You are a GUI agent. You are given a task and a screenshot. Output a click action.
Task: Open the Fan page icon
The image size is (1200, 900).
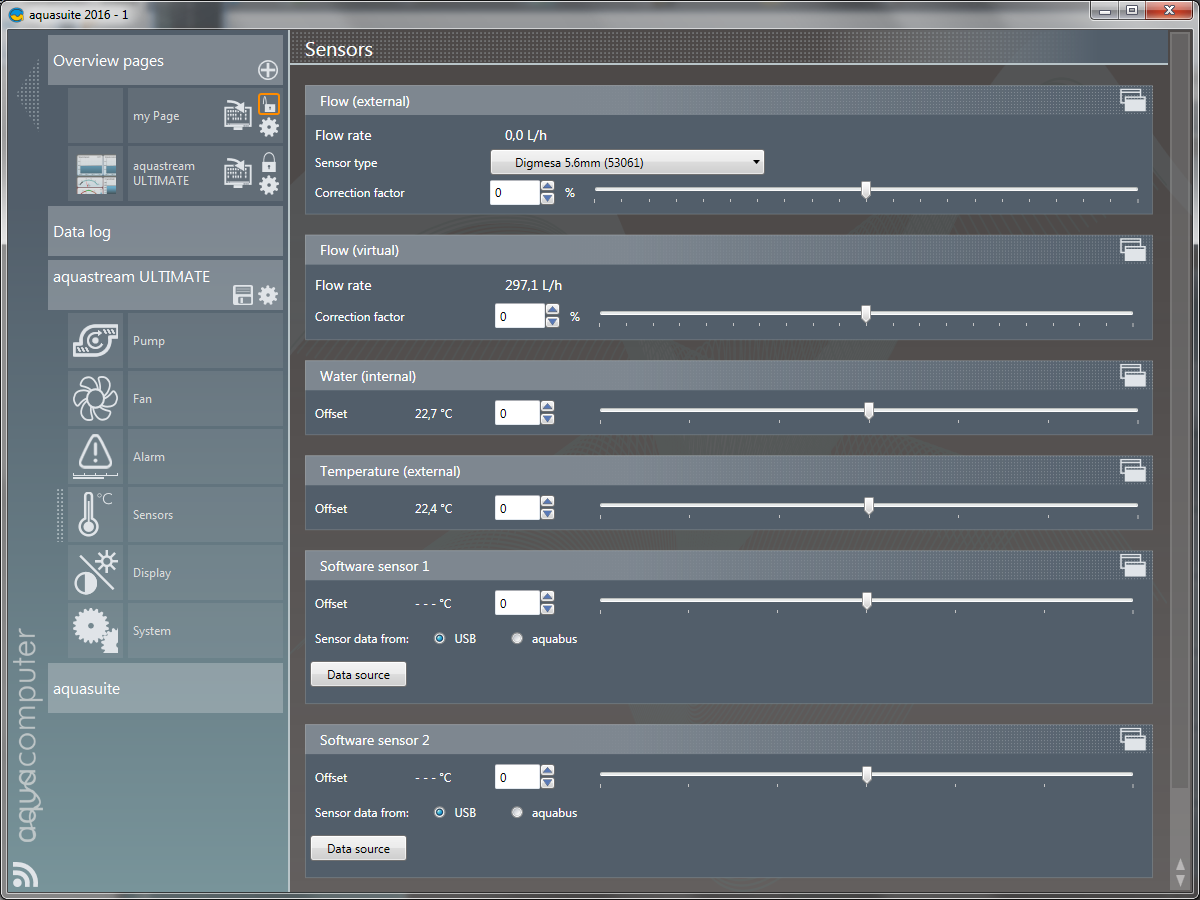(x=96, y=399)
